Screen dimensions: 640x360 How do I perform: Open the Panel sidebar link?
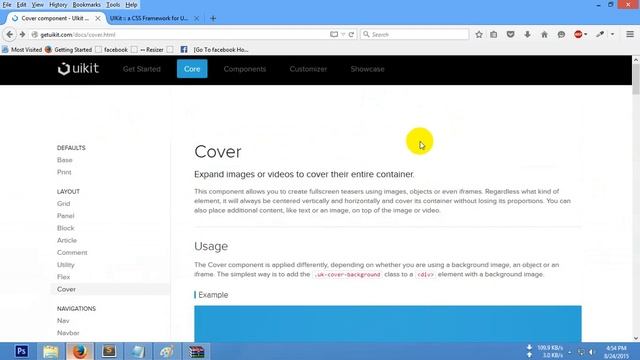(x=65, y=216)
